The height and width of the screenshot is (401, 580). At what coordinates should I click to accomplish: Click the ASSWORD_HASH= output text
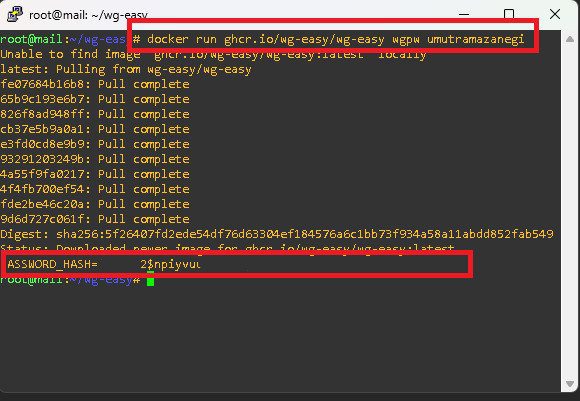coord(52,264)
